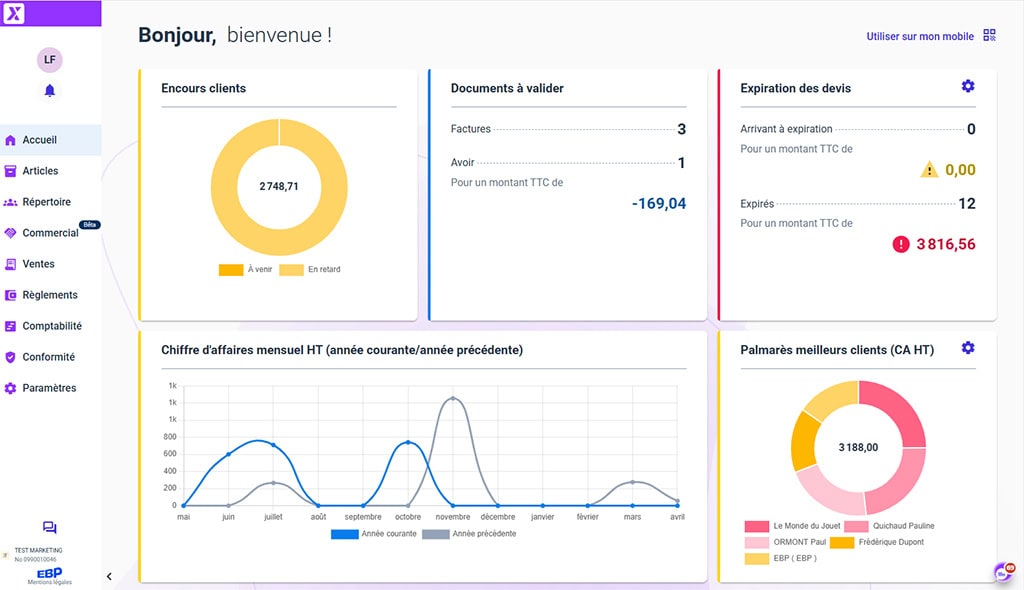Toggle the Quichaud Pauline legend swatch

point(856,526)
